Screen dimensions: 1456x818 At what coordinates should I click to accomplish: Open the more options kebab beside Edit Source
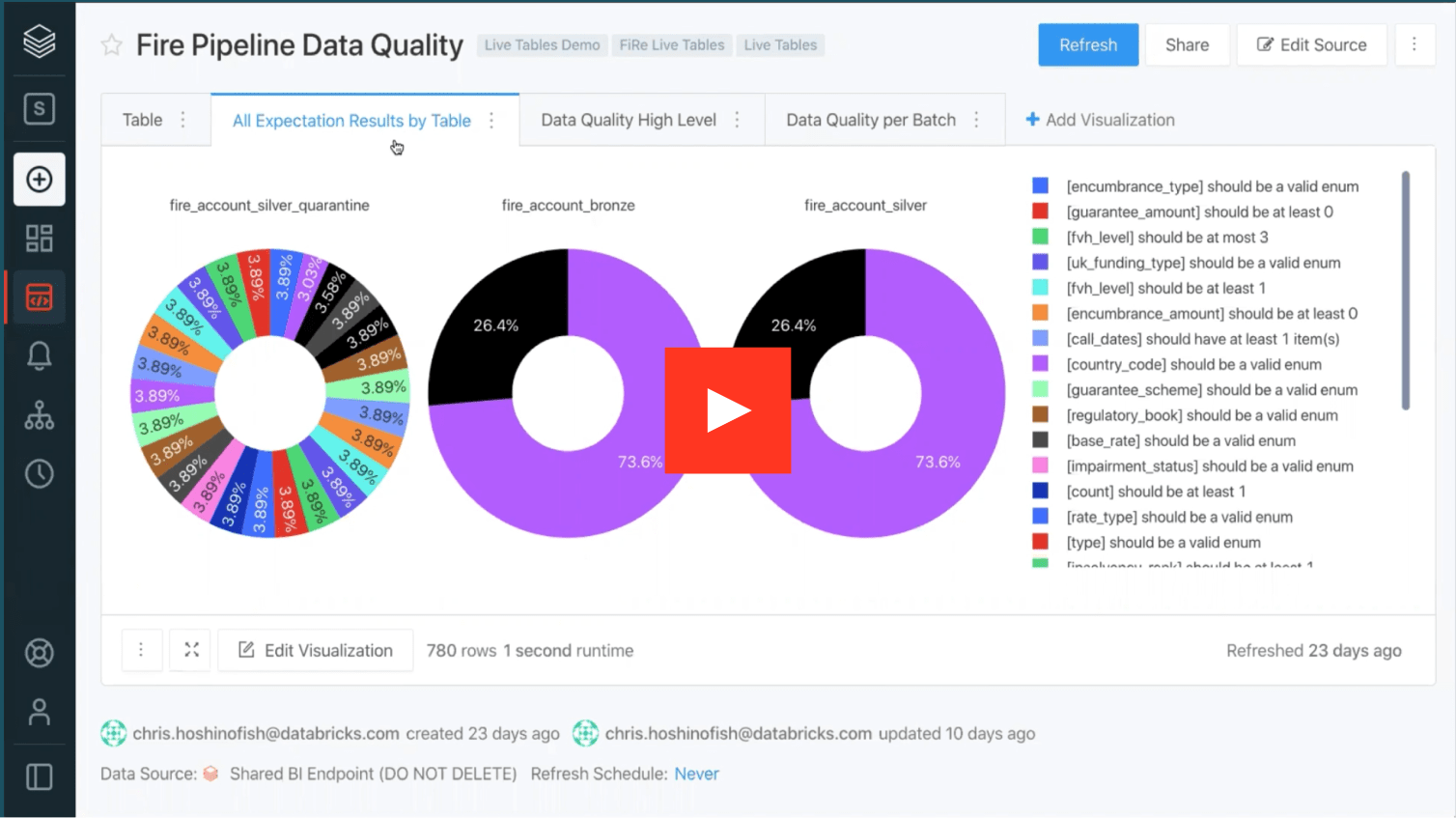click(1414, 44)
